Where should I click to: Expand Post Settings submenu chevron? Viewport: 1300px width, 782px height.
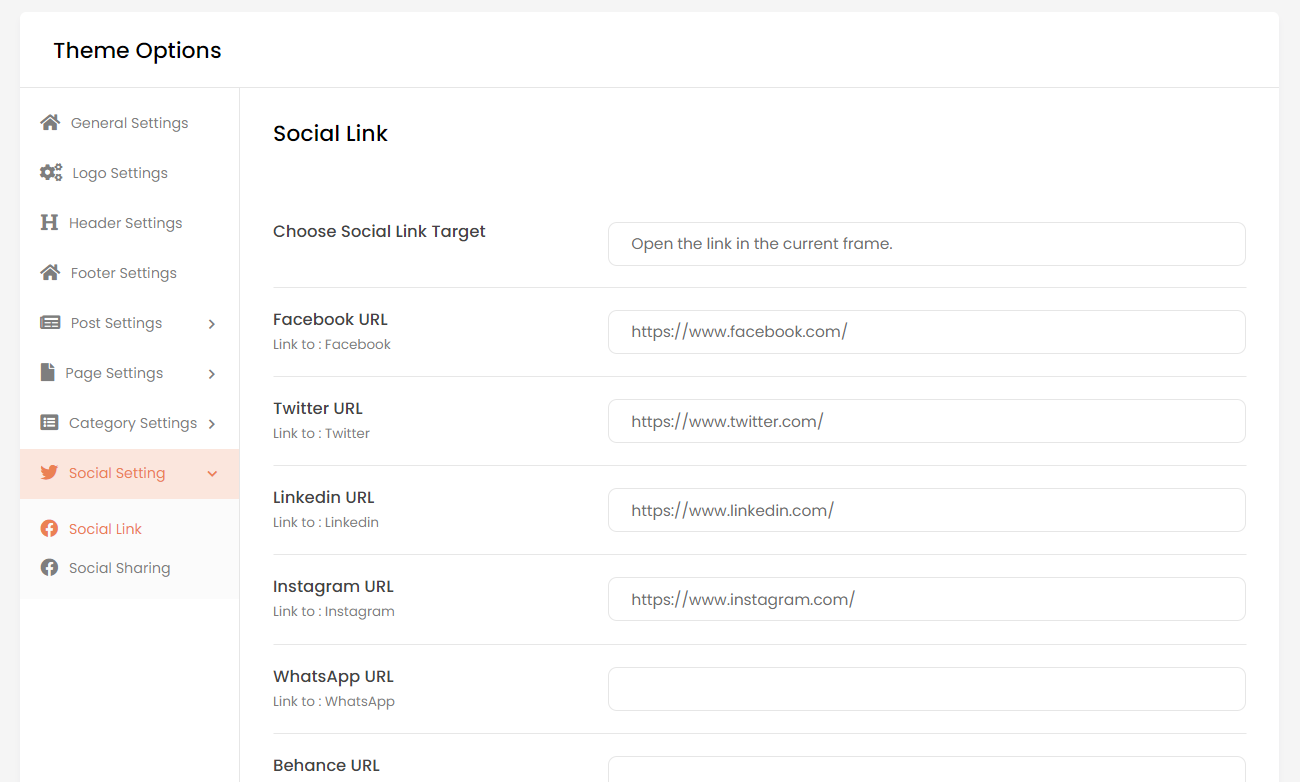[x=212, y=324]
